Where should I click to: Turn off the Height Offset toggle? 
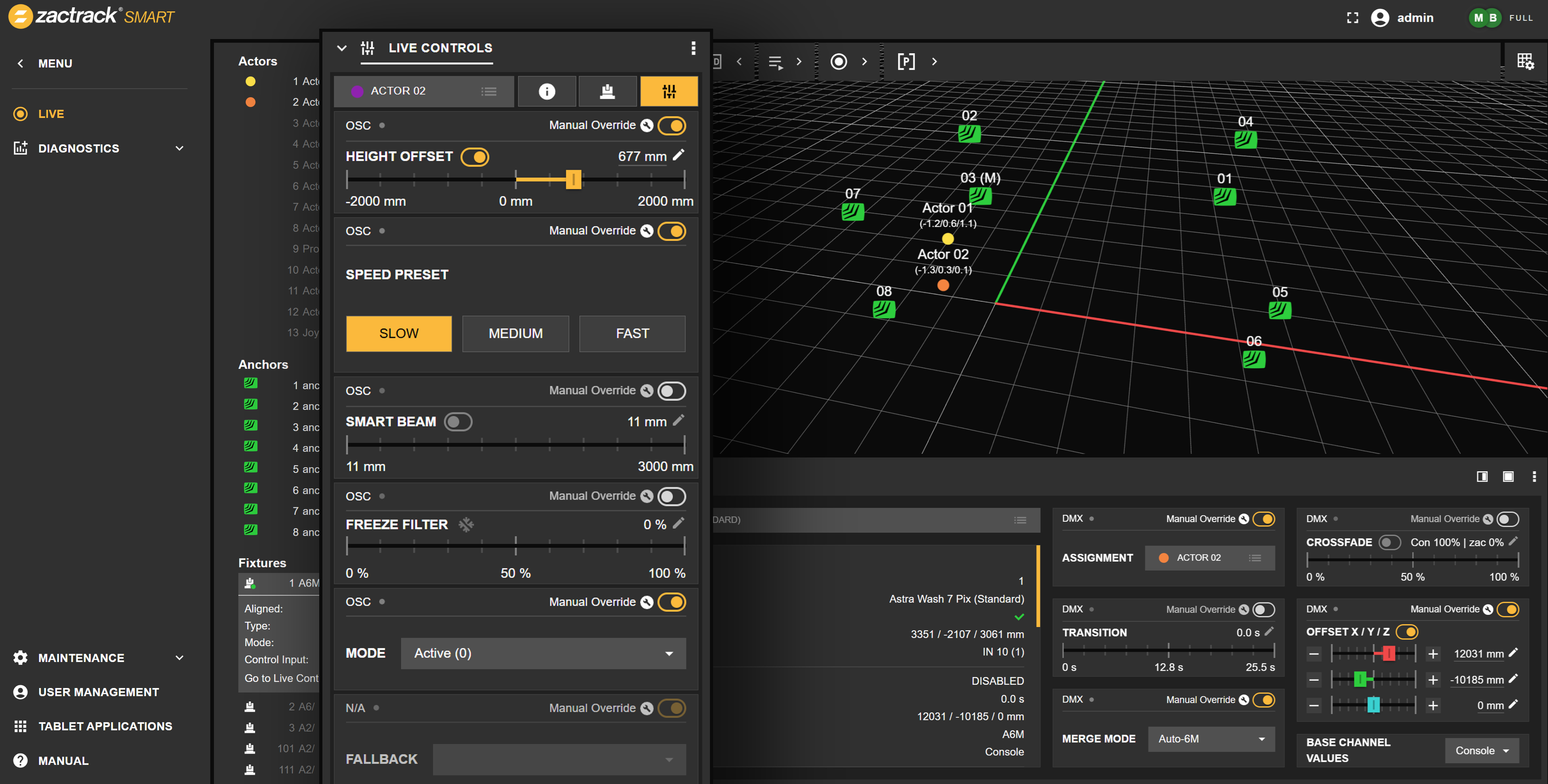pos(476,156)
